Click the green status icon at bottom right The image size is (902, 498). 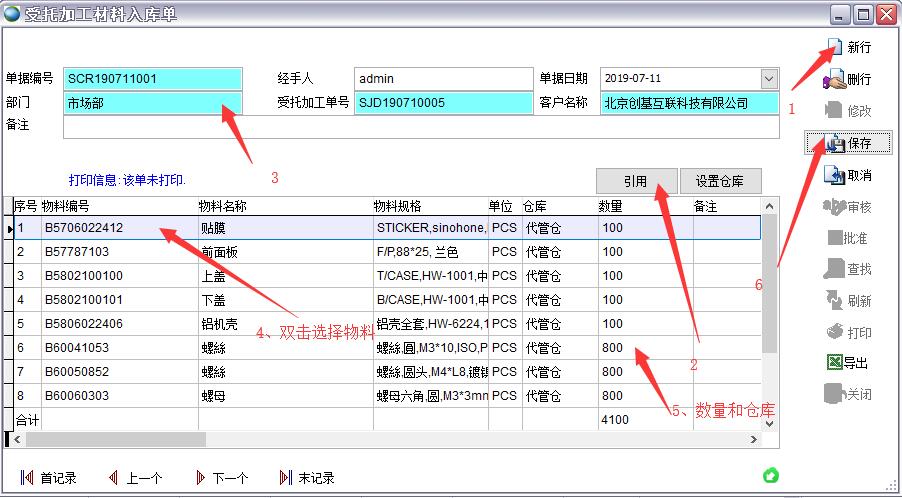(771, 475)
